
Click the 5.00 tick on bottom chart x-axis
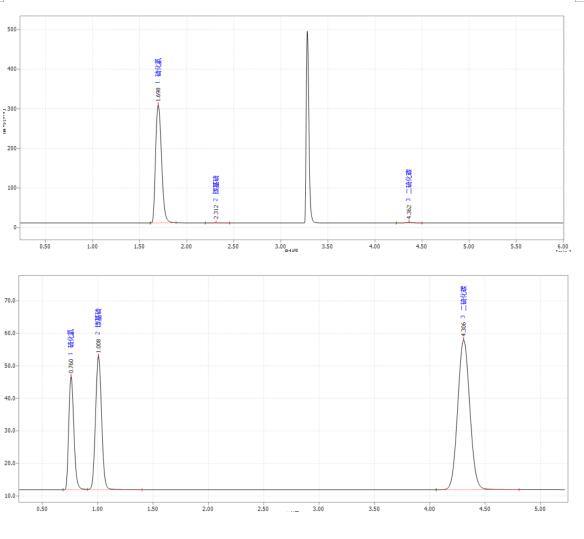coord(540,509)
